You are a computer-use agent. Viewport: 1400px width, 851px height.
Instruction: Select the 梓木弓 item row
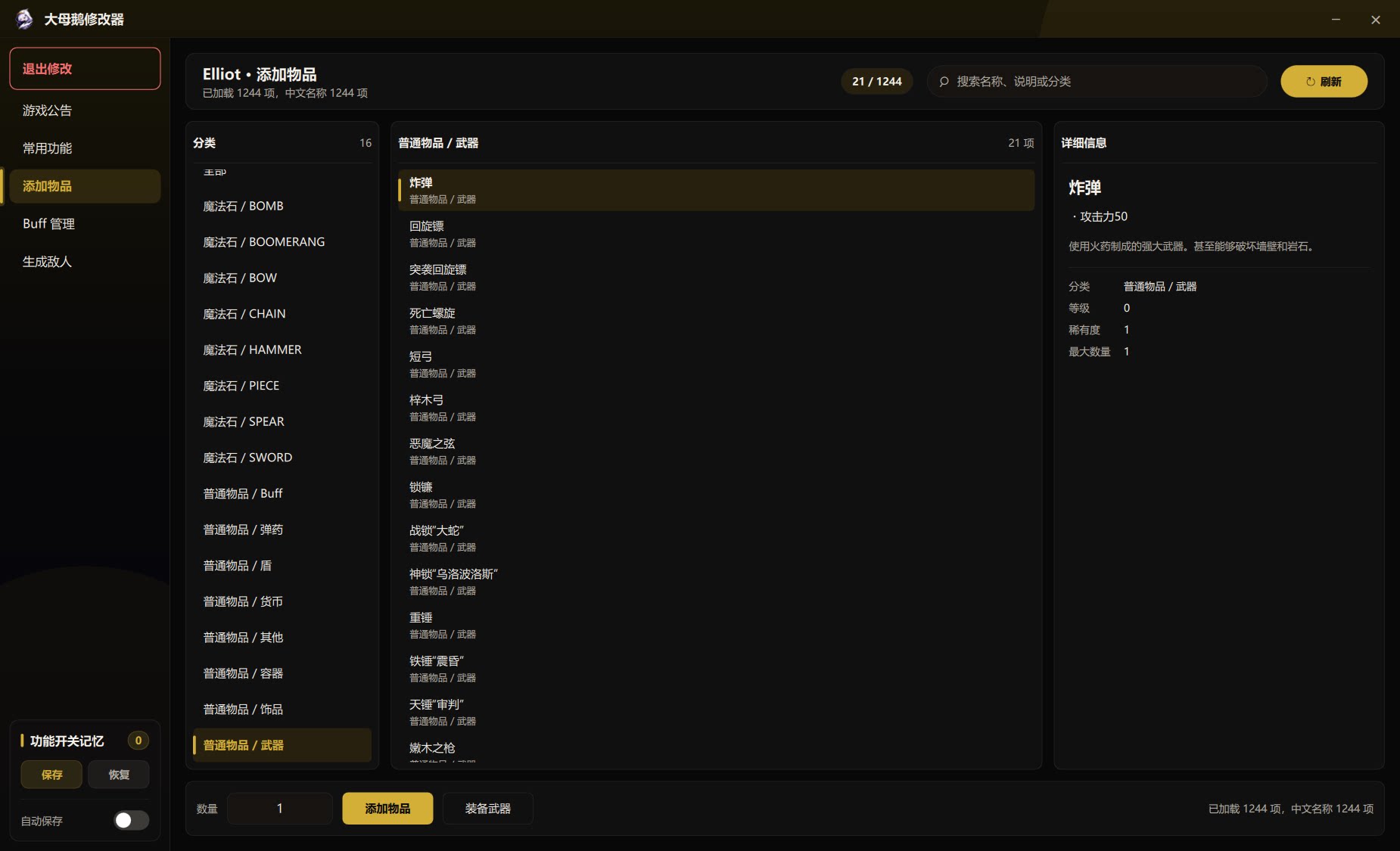tap(716, 408)
